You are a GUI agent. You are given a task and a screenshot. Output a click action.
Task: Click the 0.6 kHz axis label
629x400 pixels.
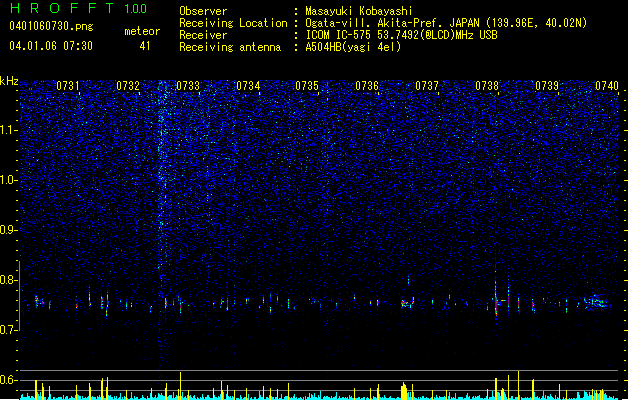tap(8, 380)
